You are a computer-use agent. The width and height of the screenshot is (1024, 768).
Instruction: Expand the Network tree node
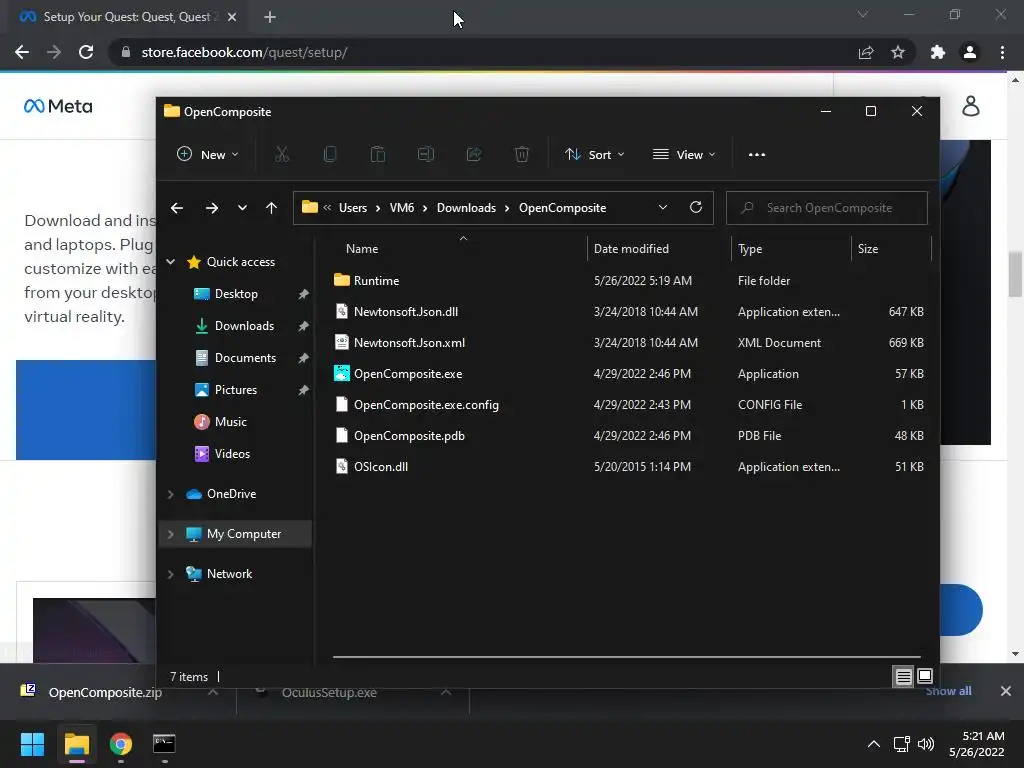click(170, 574)
